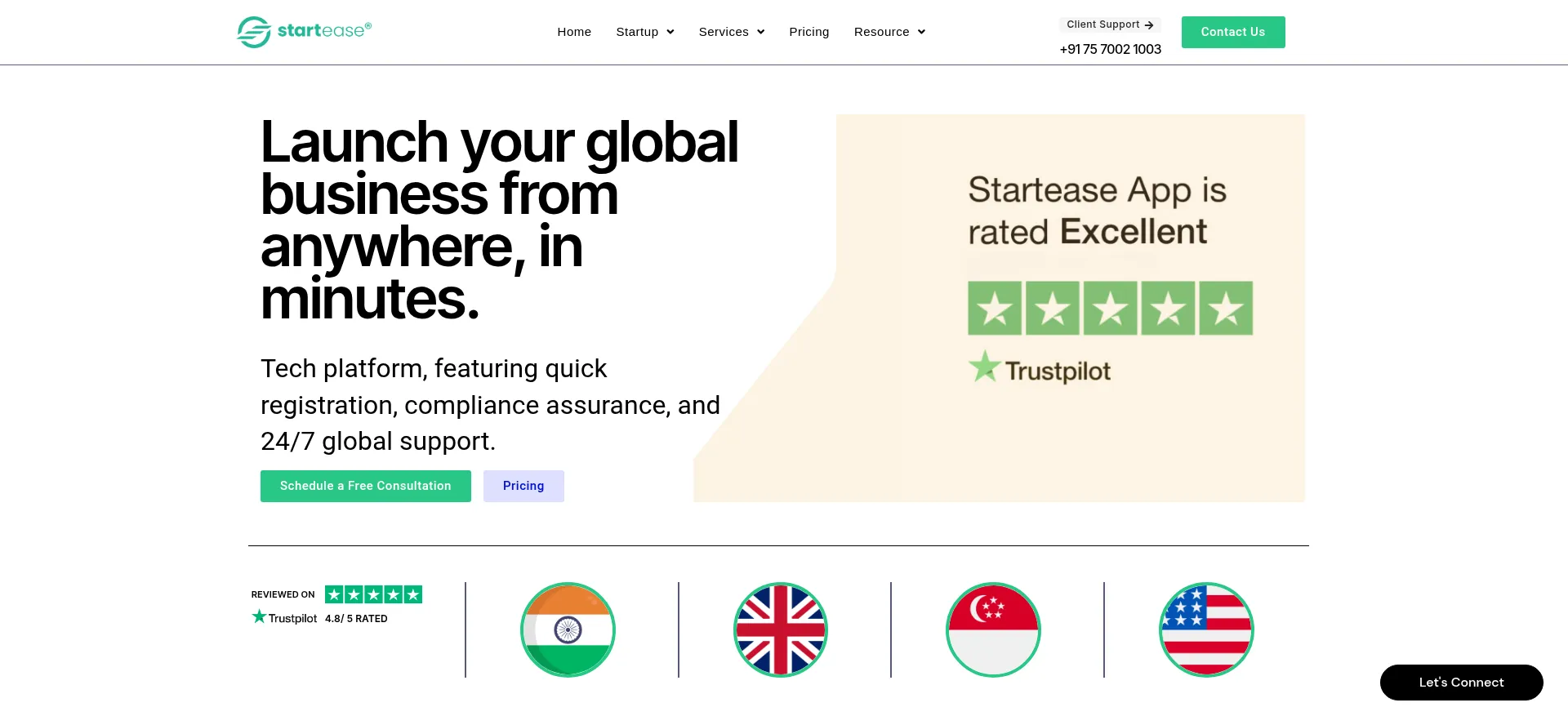
Task: Select the United Kingdom flag icon
Action: coord(781,629)
